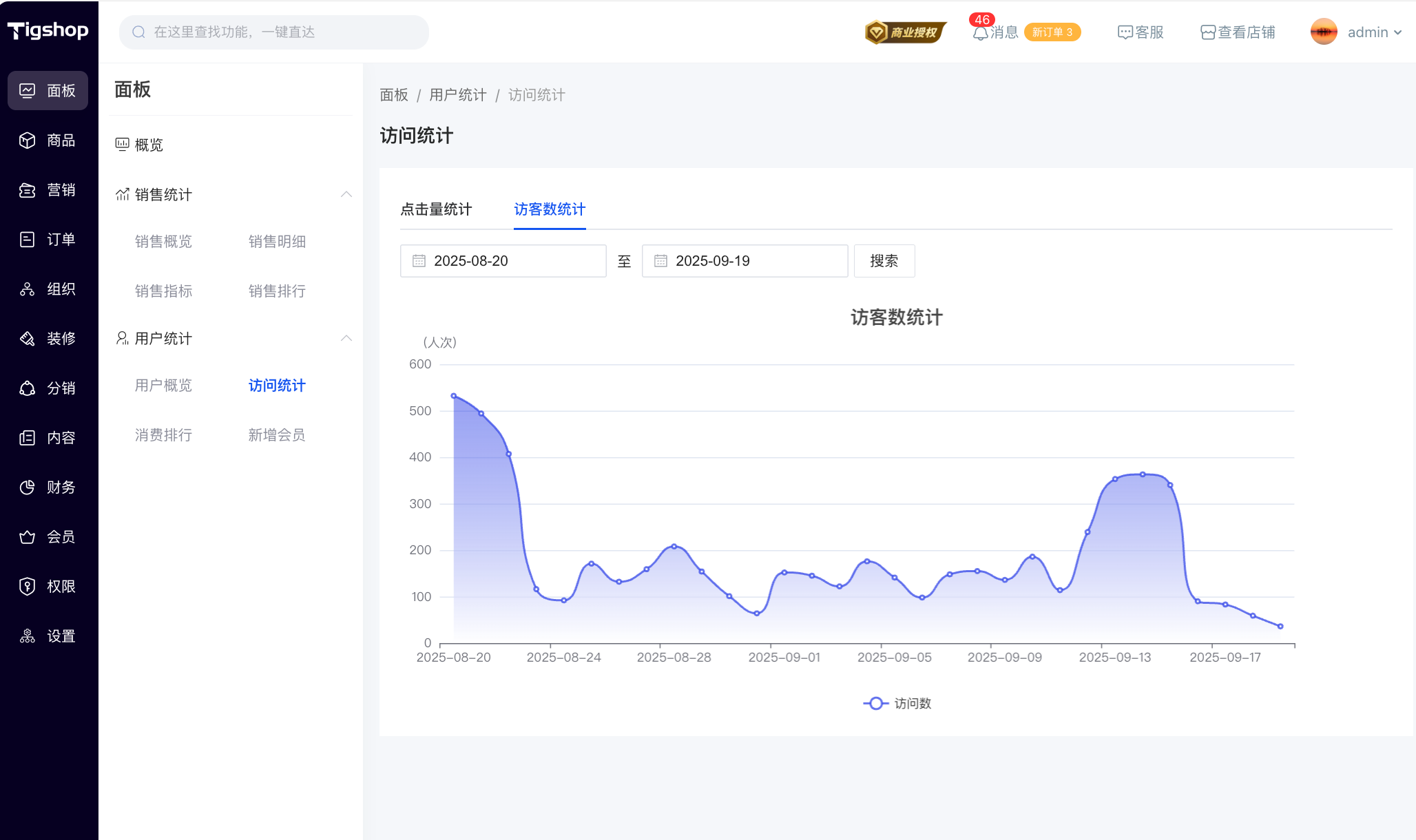The height and width of the screenshot is (840, 1416).
Task: Open 销售排行 submenu item
Action: pos(277,291)
